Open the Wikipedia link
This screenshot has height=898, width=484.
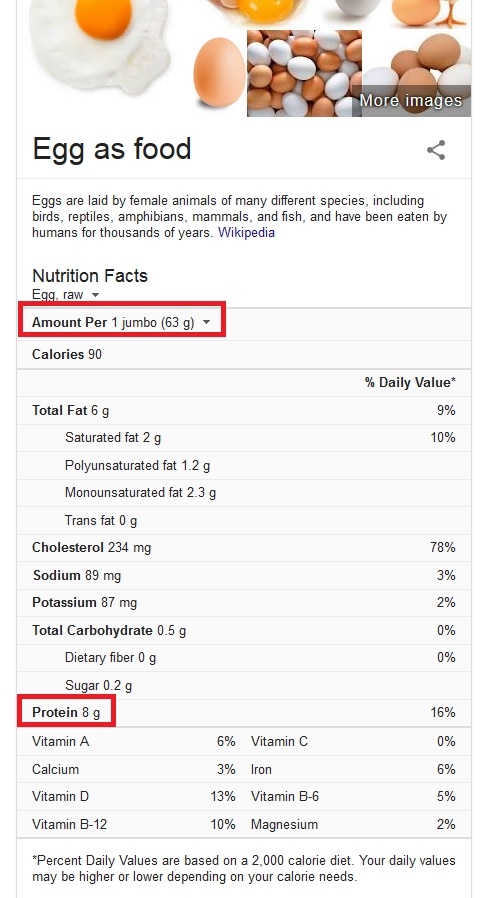coord(246,233)
